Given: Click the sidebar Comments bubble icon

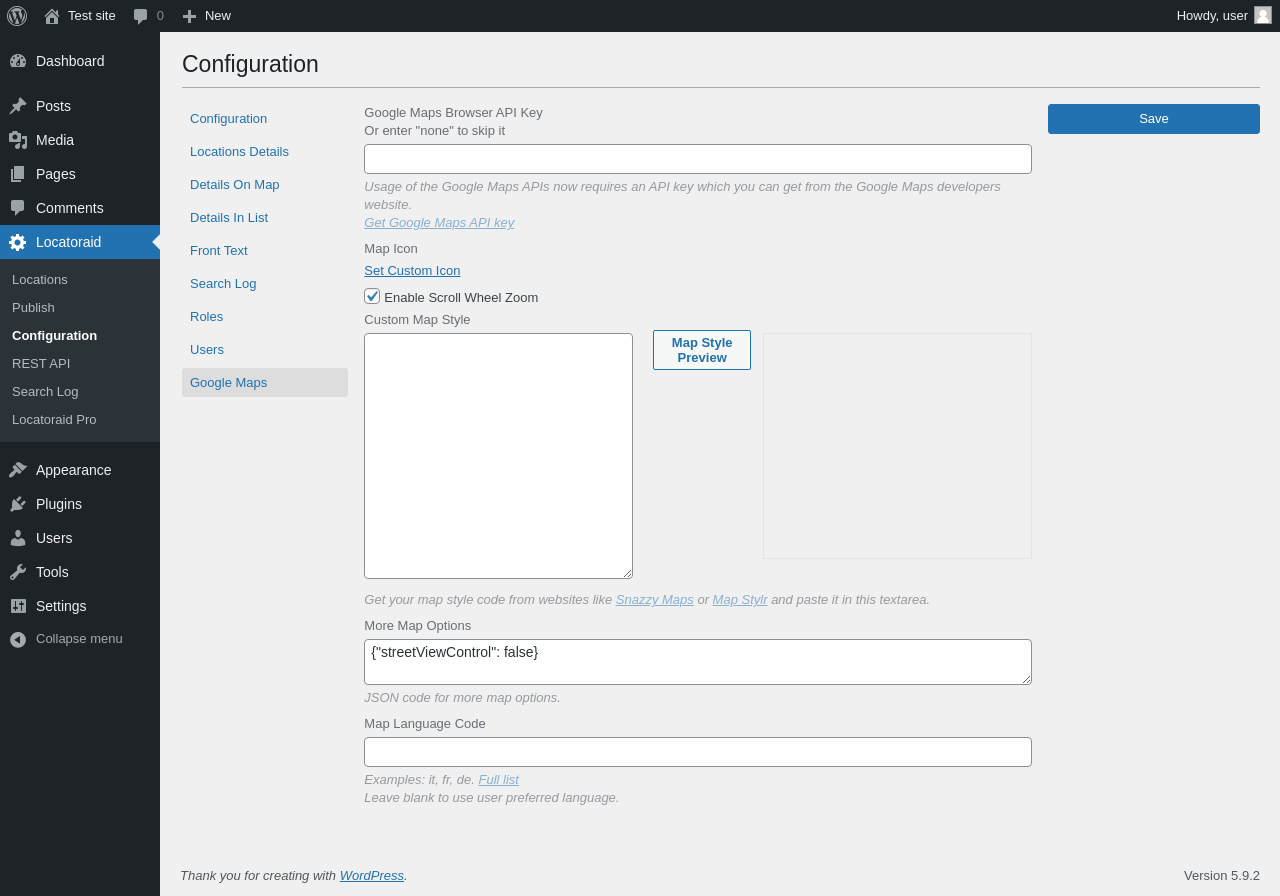Looking at the screenshot, I should click(x=18, y=208).
